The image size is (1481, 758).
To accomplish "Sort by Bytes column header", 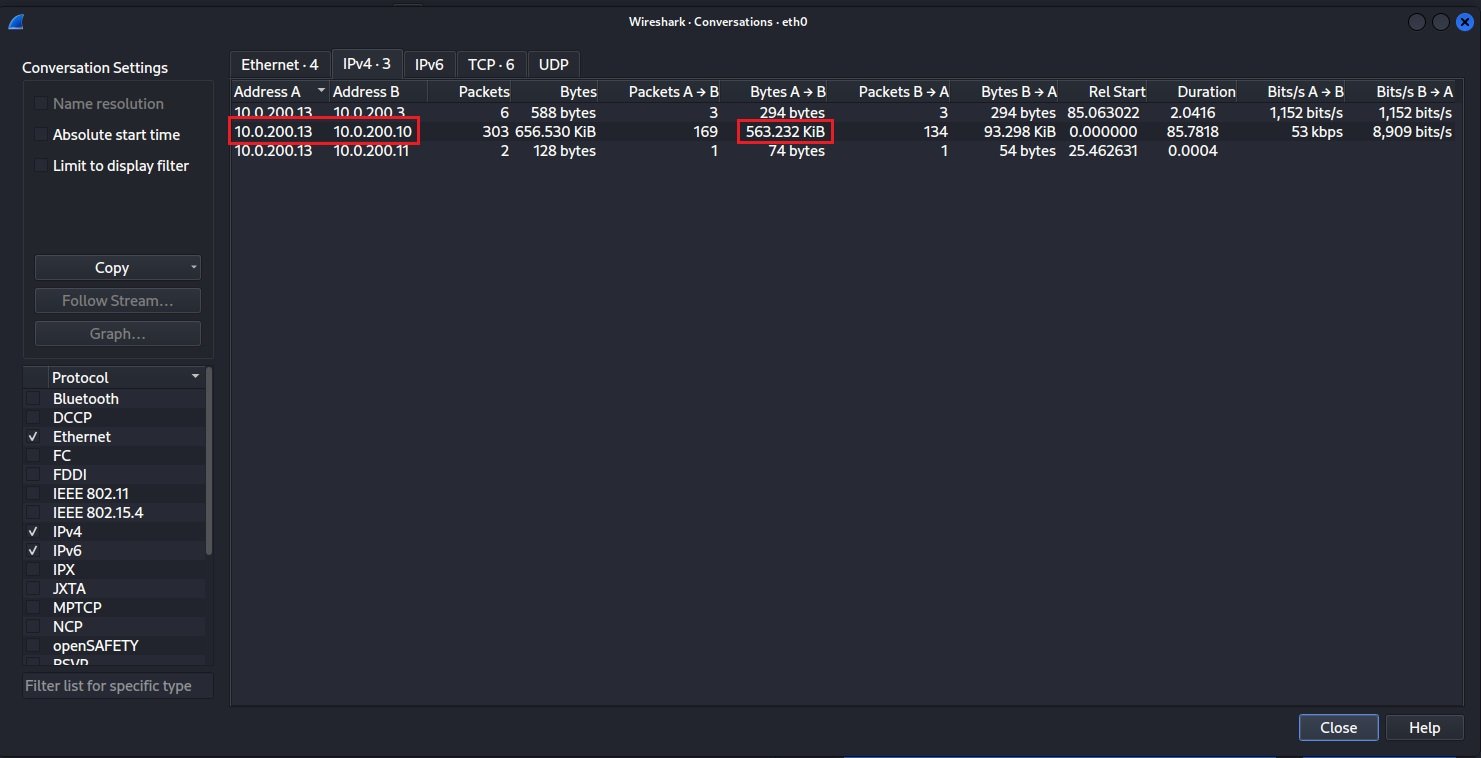I will [555, 91].
